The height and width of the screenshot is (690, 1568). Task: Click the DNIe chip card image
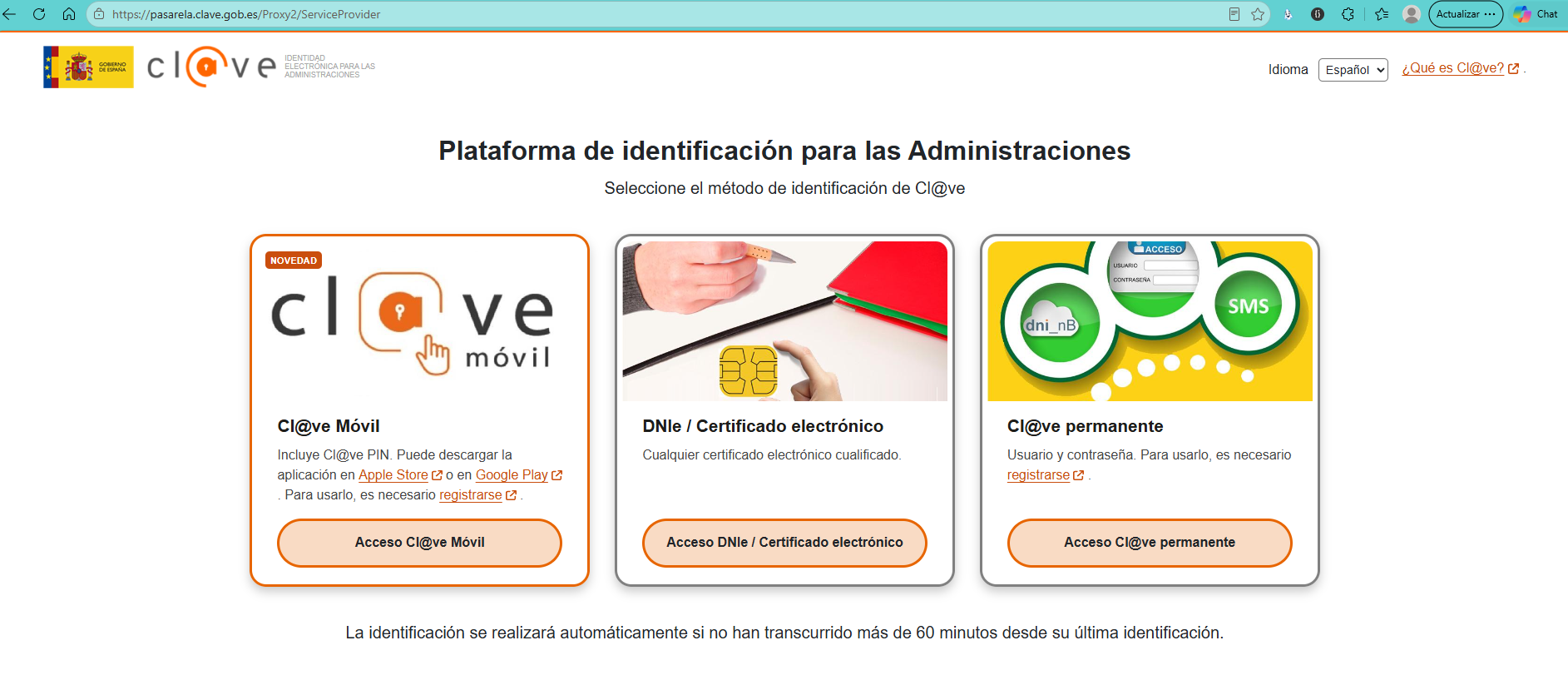[x=784, y=321]
